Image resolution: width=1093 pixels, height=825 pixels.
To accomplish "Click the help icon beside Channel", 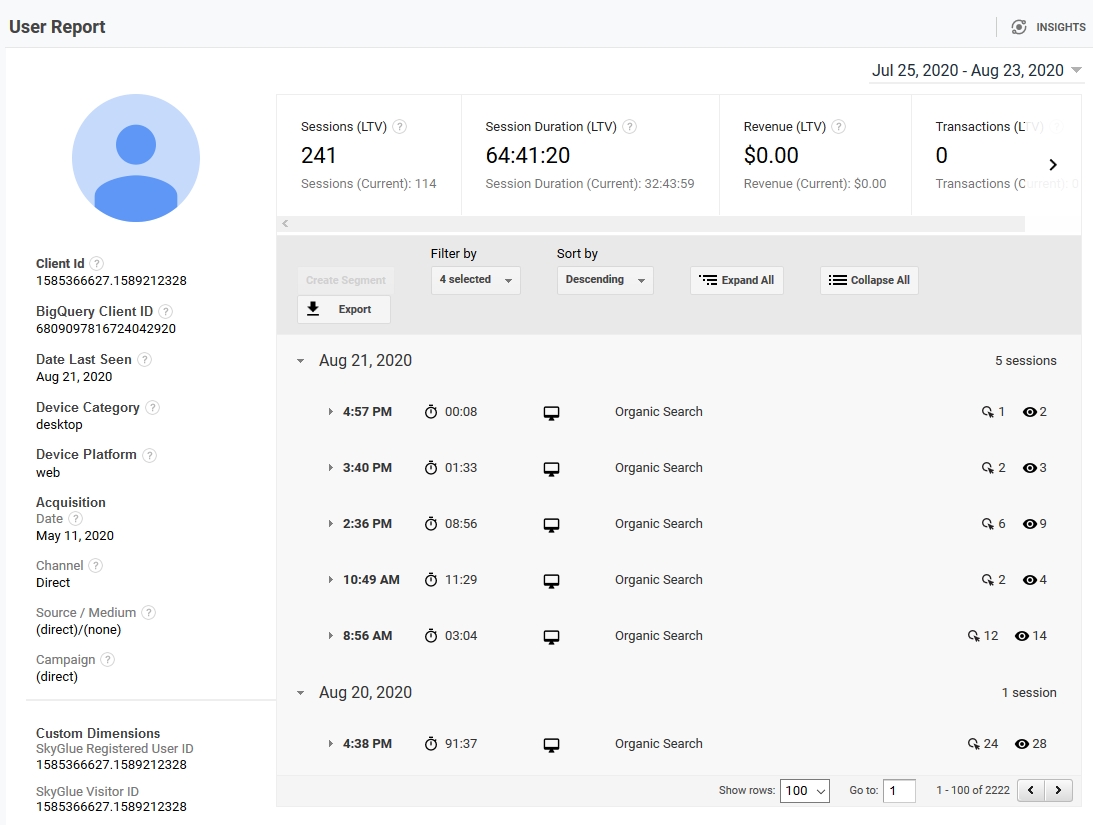I will pyautogui.click(x=96, y=566).
